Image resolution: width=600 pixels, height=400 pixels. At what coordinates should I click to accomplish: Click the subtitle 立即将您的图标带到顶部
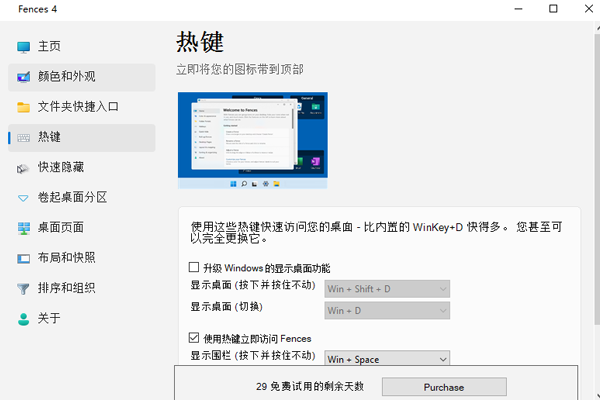coord(240,70)
